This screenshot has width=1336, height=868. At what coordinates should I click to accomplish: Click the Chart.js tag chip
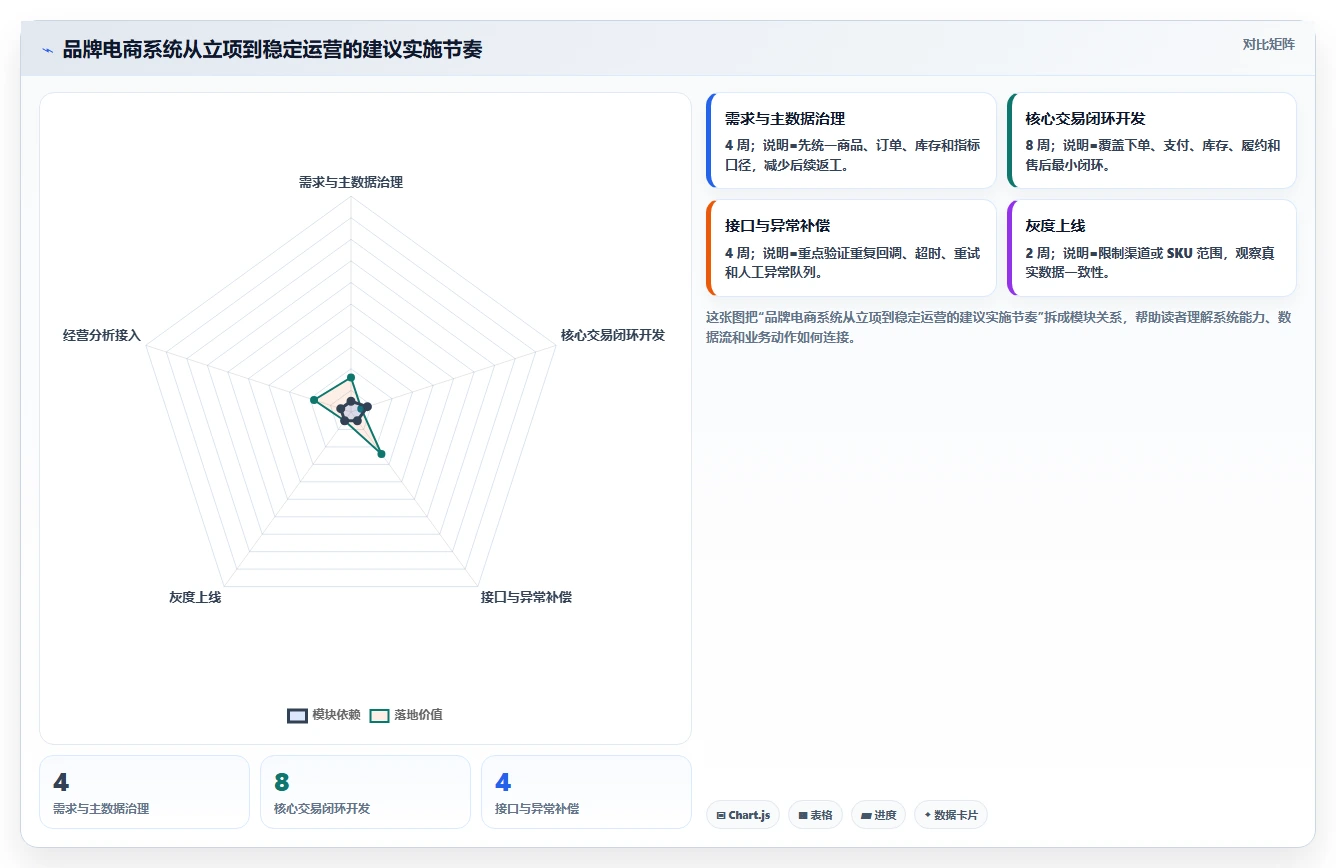[743, 815]
